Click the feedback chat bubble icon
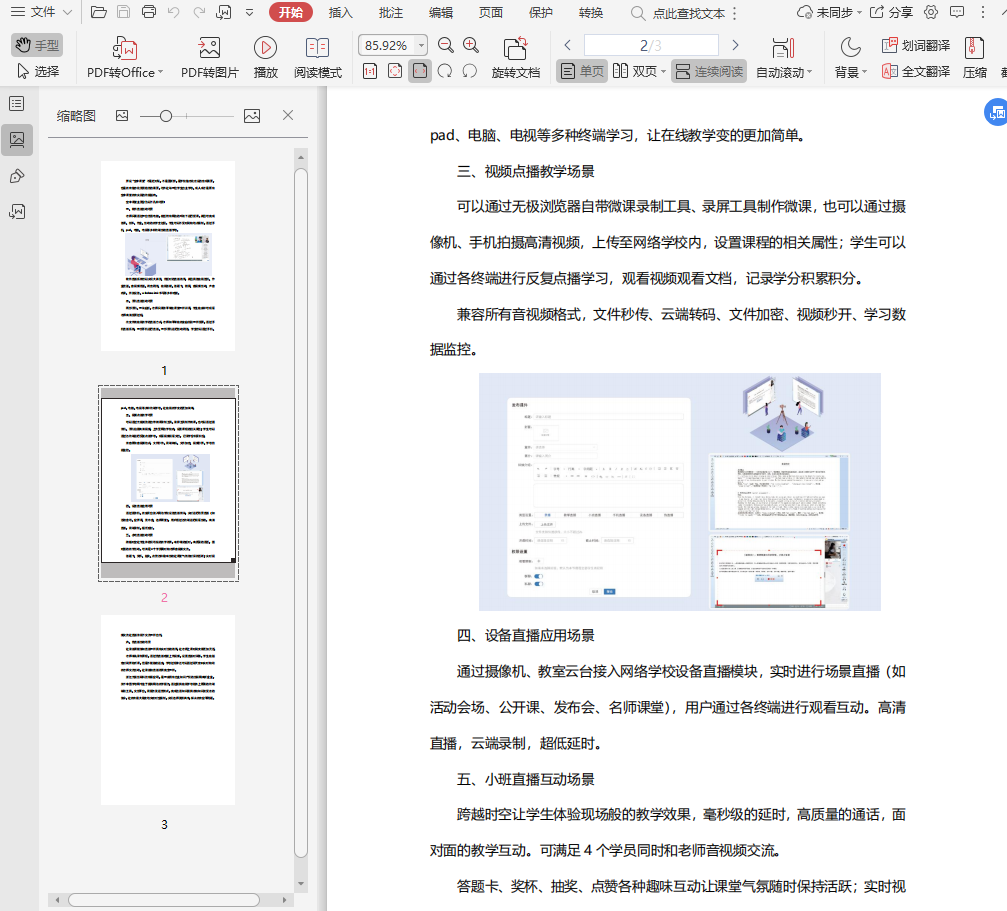1007x911 pixels. click(957, 12)
